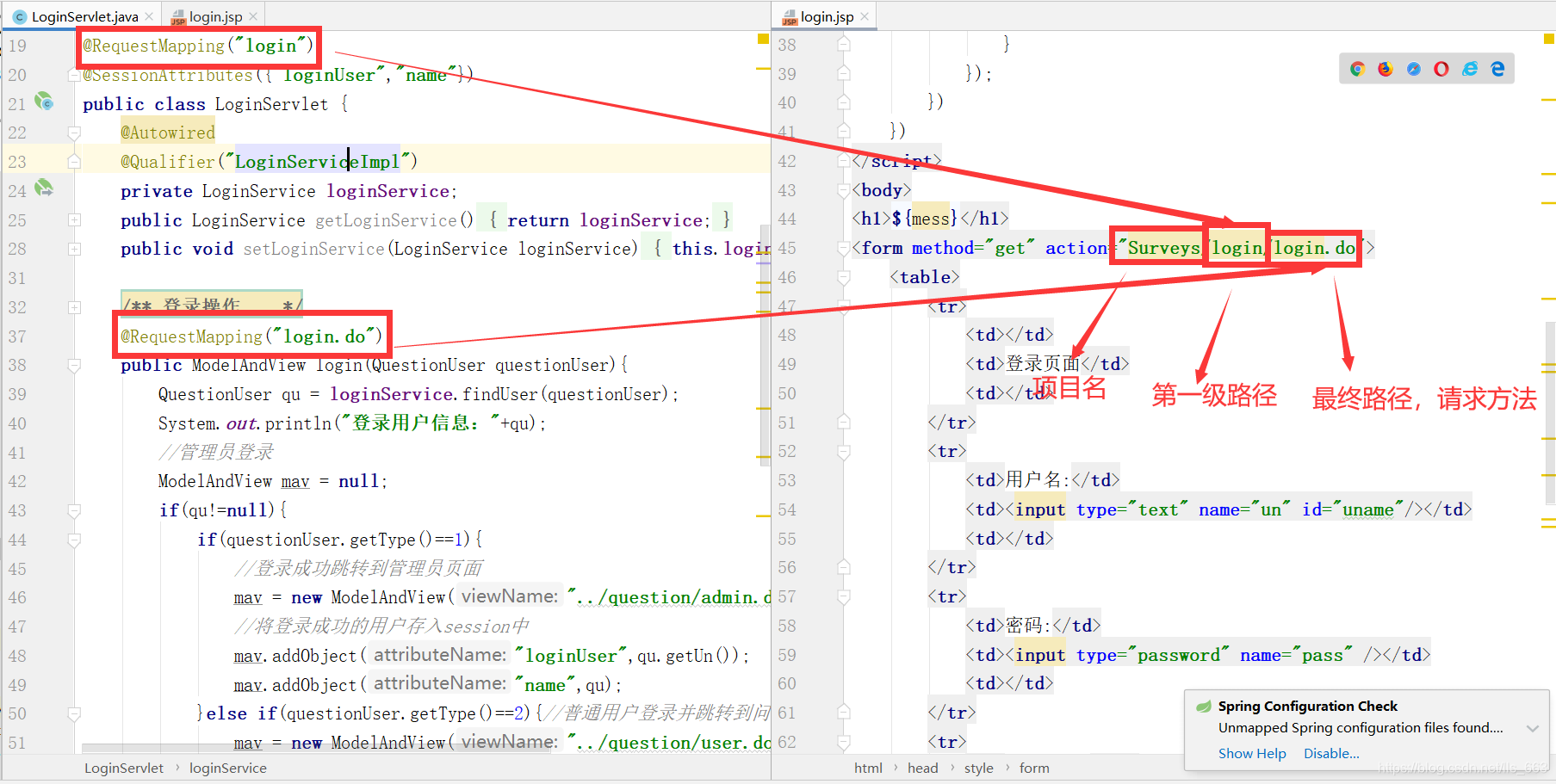Collapse form tag fold at line 45
This screenshot has width=1556, height=784.
pos(844,249)
